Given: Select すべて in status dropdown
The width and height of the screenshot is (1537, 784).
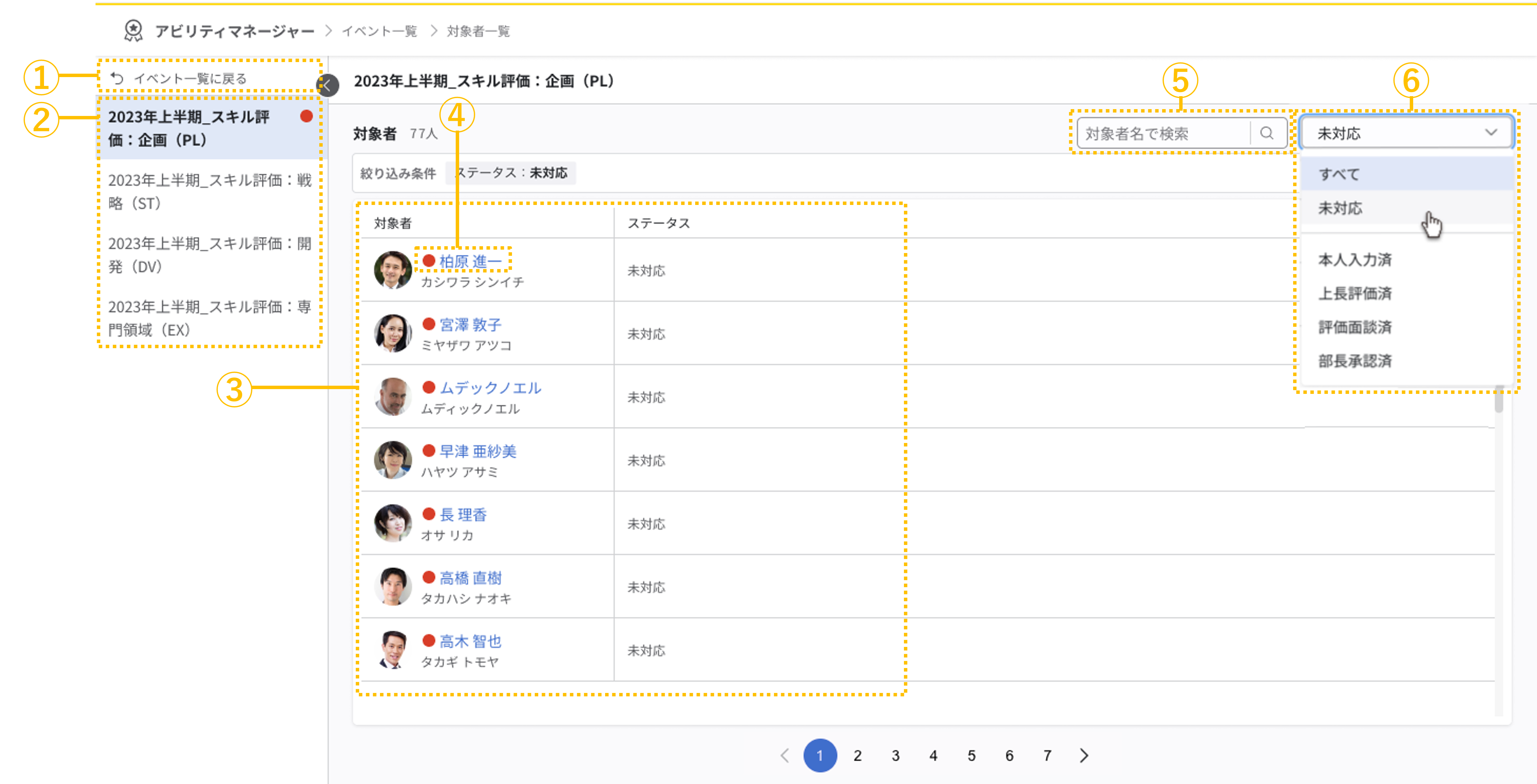Looking at the screenshot, I should tap(1339, 174).
